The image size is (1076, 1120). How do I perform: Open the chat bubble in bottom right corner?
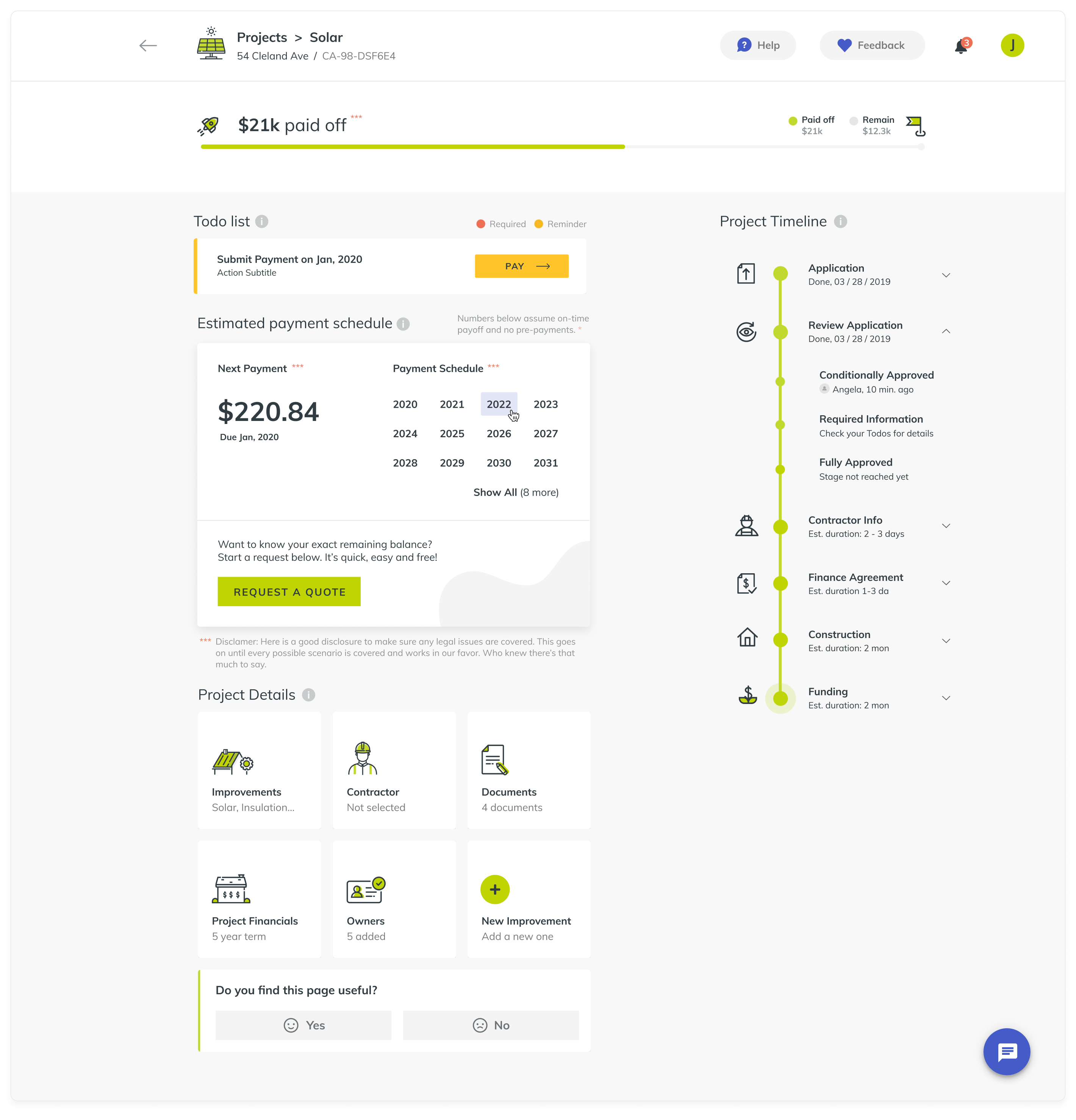click(x=1007, y=1051)
